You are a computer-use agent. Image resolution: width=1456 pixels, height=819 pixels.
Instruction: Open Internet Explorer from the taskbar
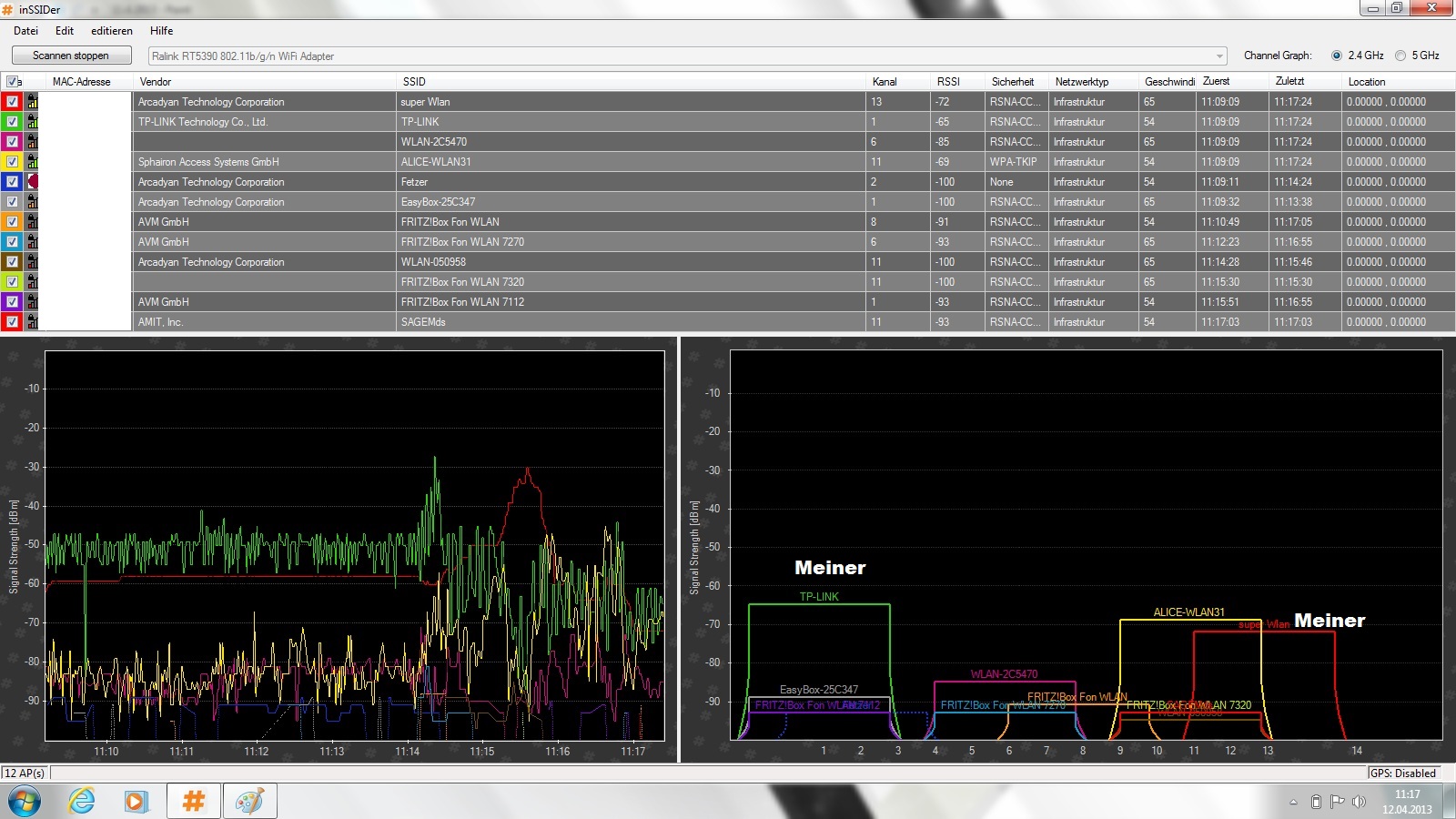[x=82, y=801]
